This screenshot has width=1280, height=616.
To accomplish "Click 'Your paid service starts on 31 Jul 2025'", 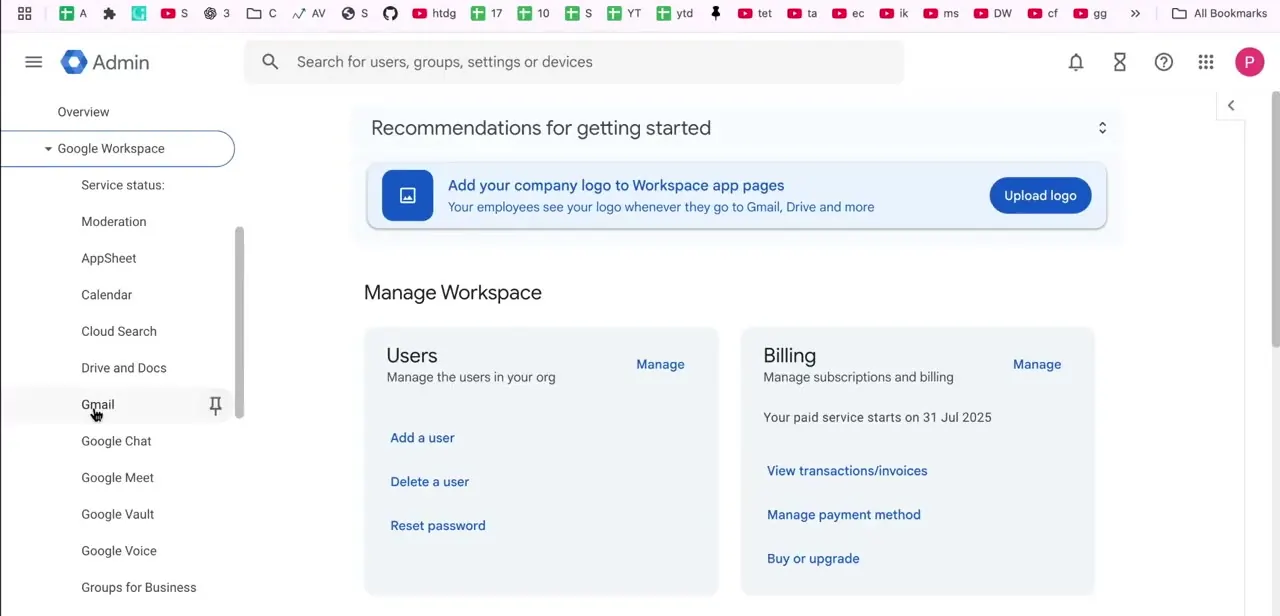I will click(x=877, y=417).
